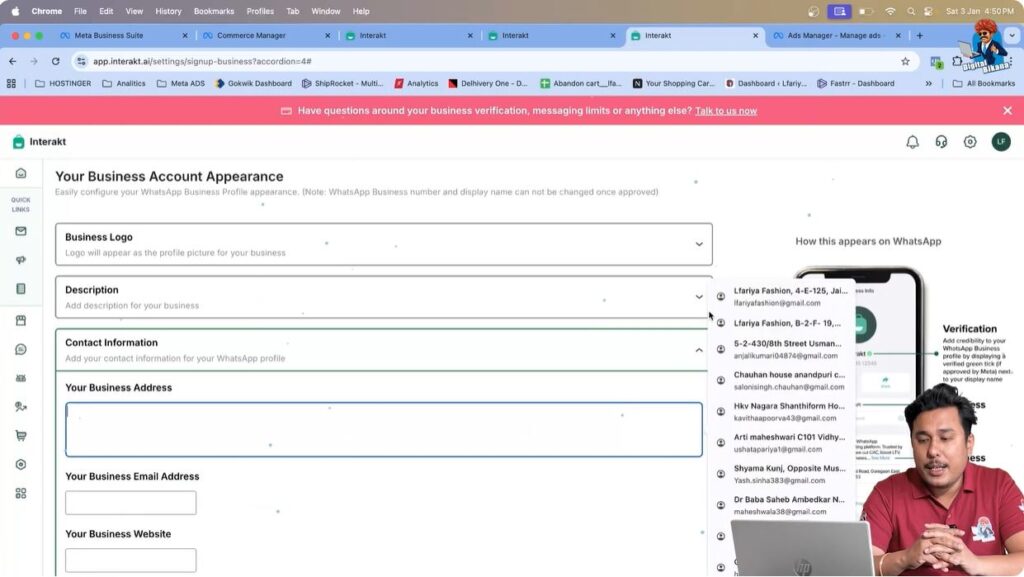Click Talk to us now link

tap(726, 111)
